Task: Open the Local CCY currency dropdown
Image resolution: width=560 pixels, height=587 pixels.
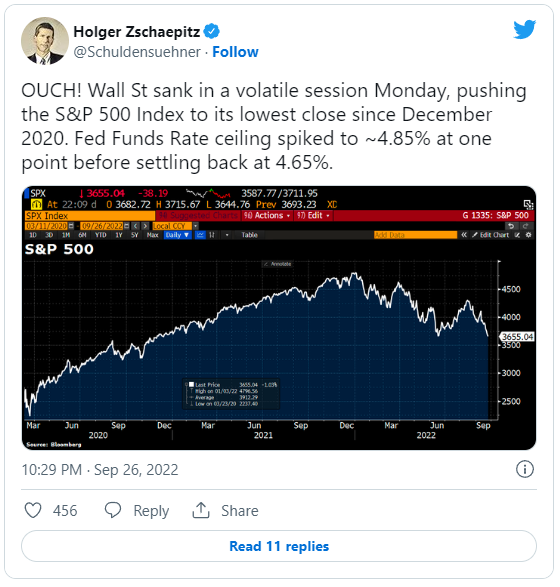Action: [x=175, y=226]
